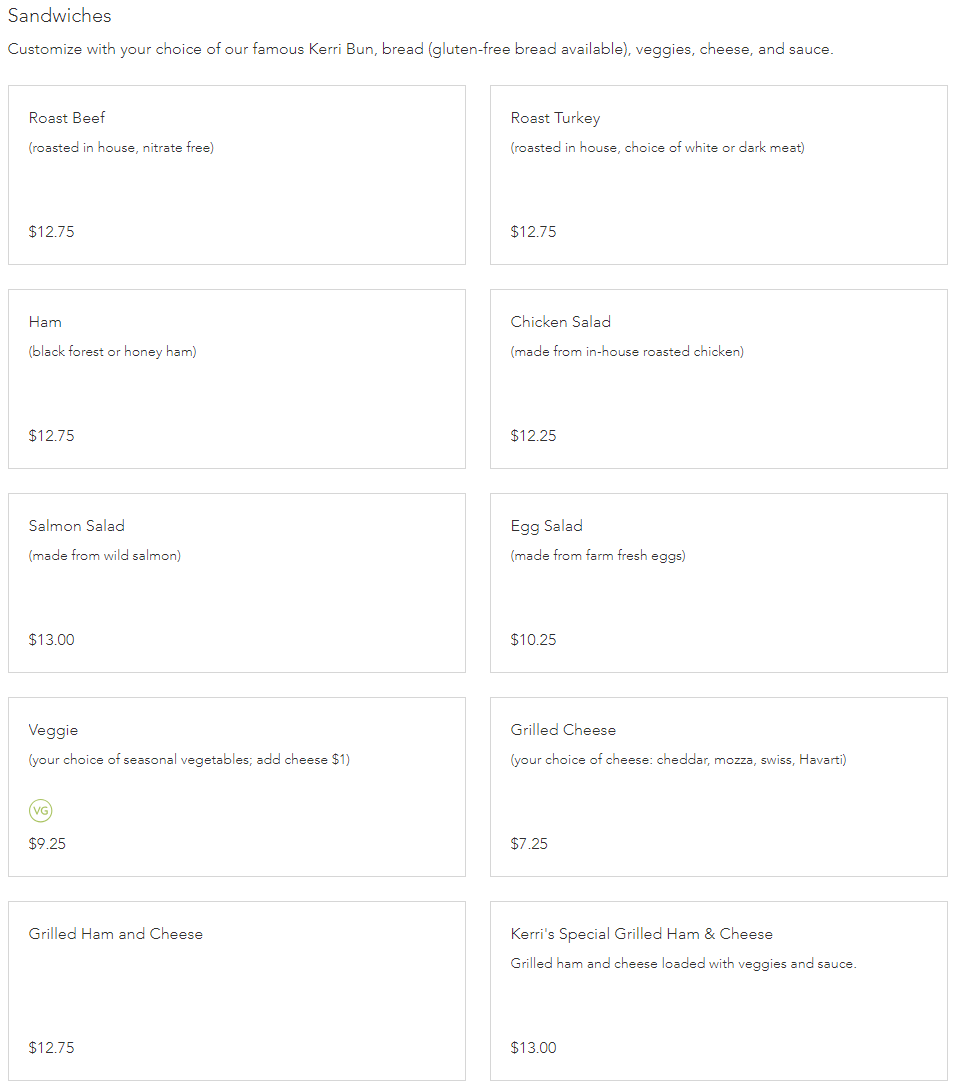
Task: Click the wild salmon description text
Action: 105,555
